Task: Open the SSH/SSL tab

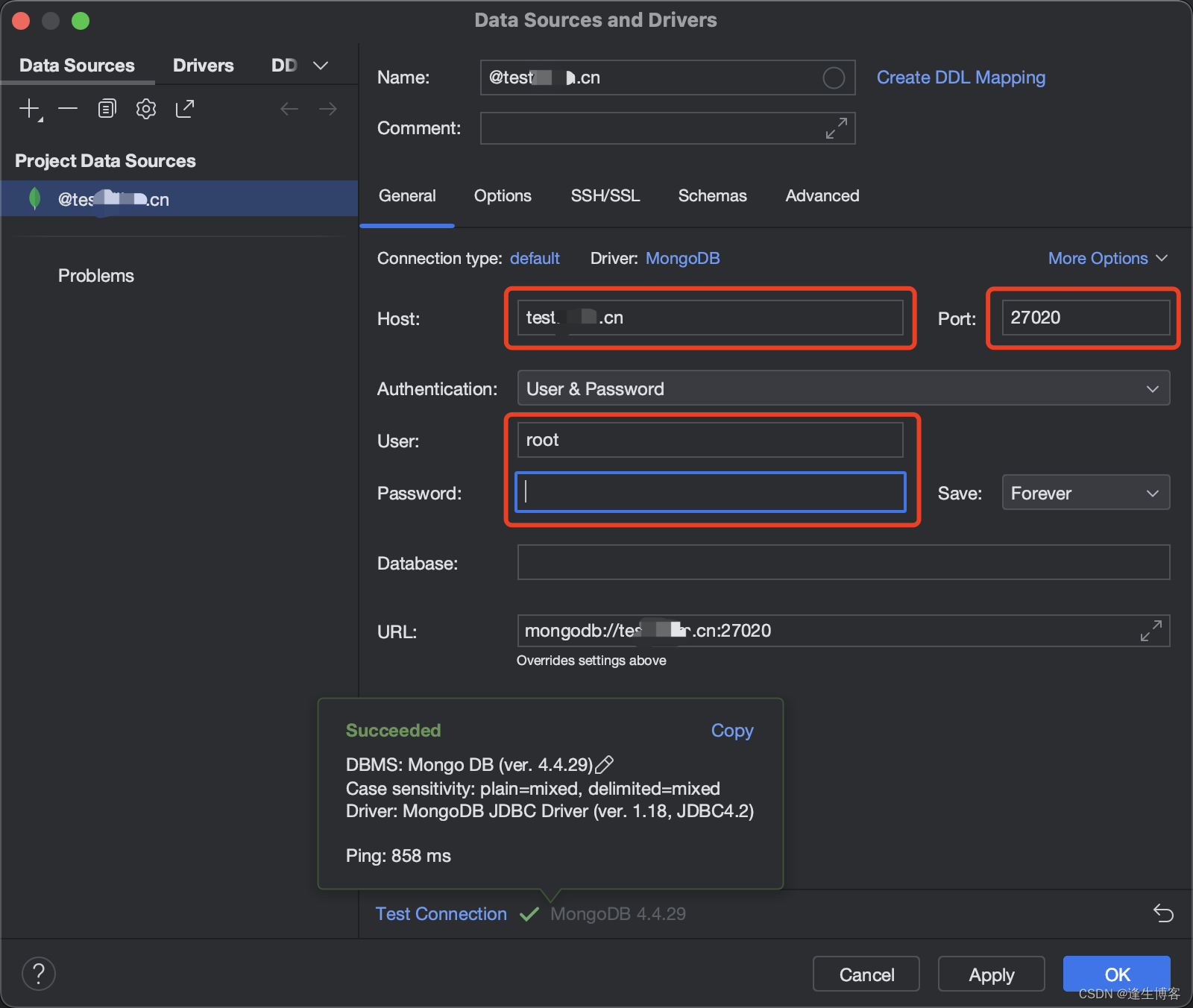Action: click(x=605, y=195)
